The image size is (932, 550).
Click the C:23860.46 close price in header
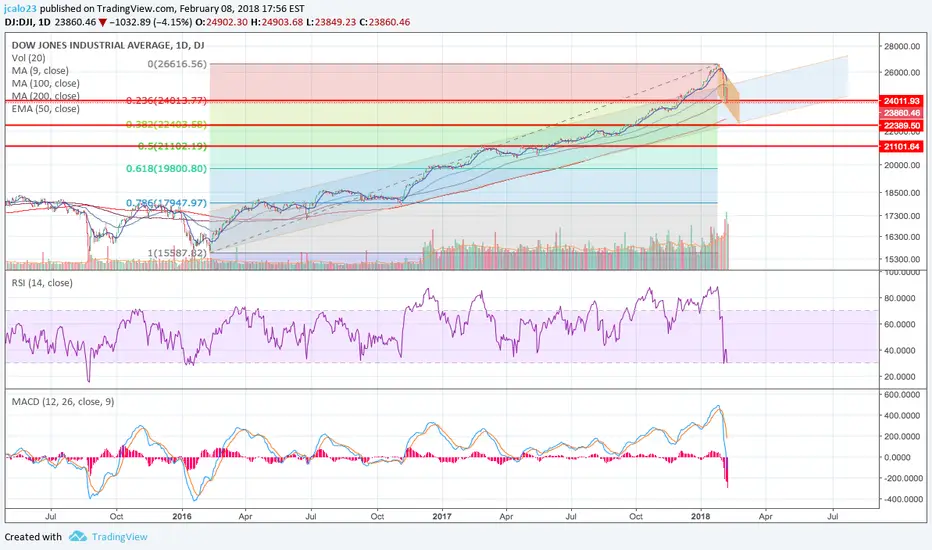(385, 22)
